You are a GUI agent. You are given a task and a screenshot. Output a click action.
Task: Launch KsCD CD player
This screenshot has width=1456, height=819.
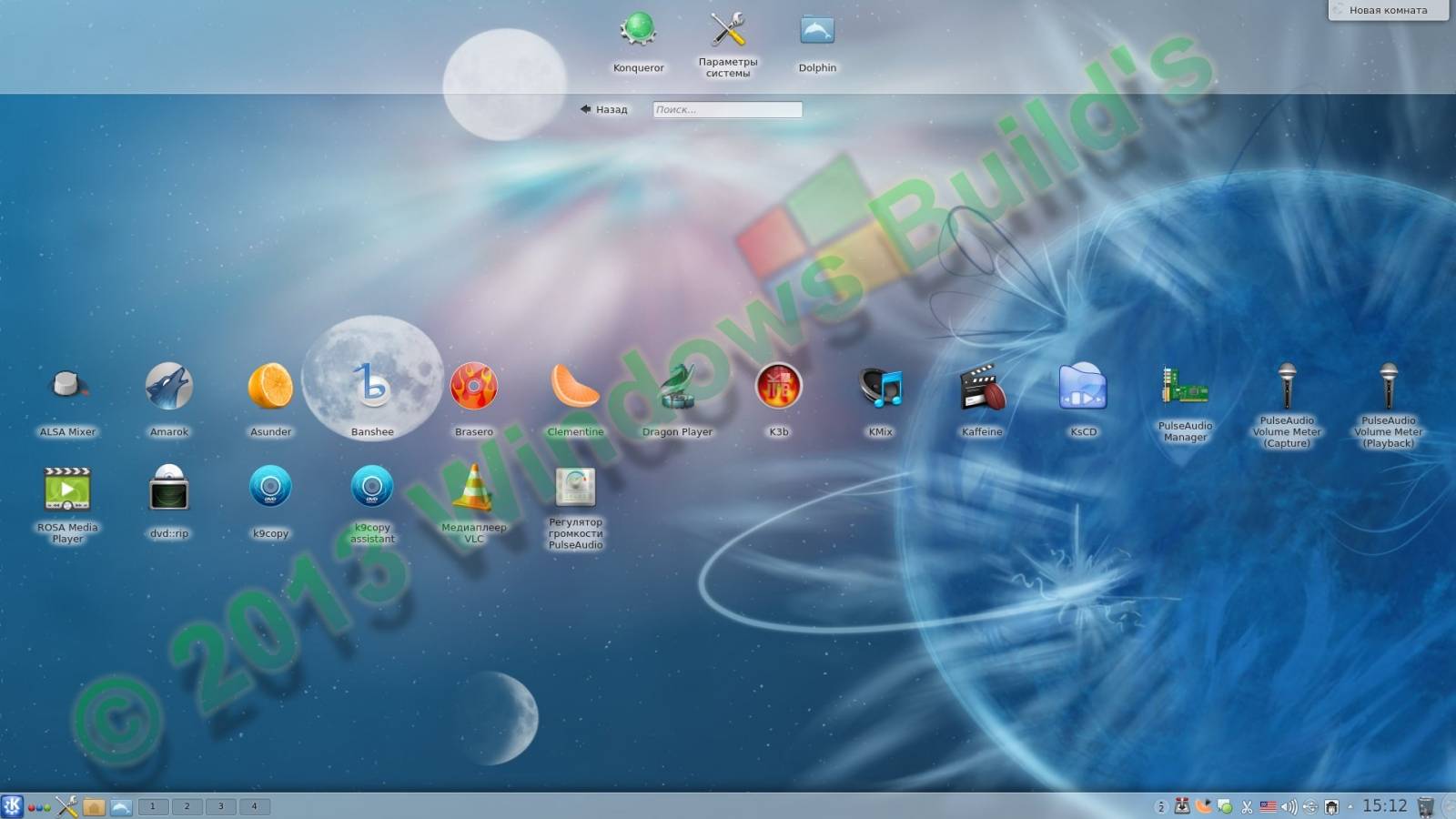(x=1083, y=400)
